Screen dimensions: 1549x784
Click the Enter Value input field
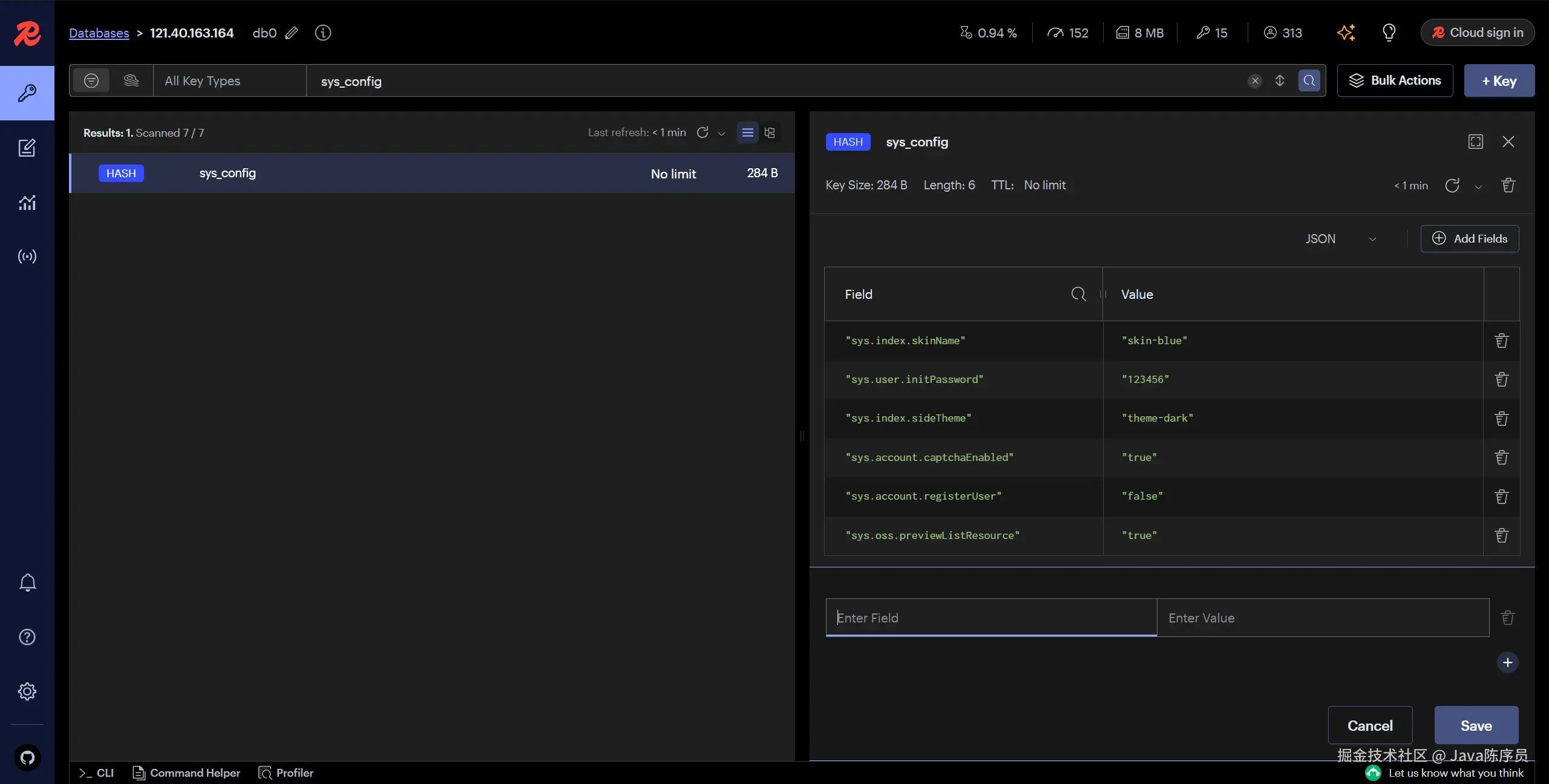[x=1322, y=618]
